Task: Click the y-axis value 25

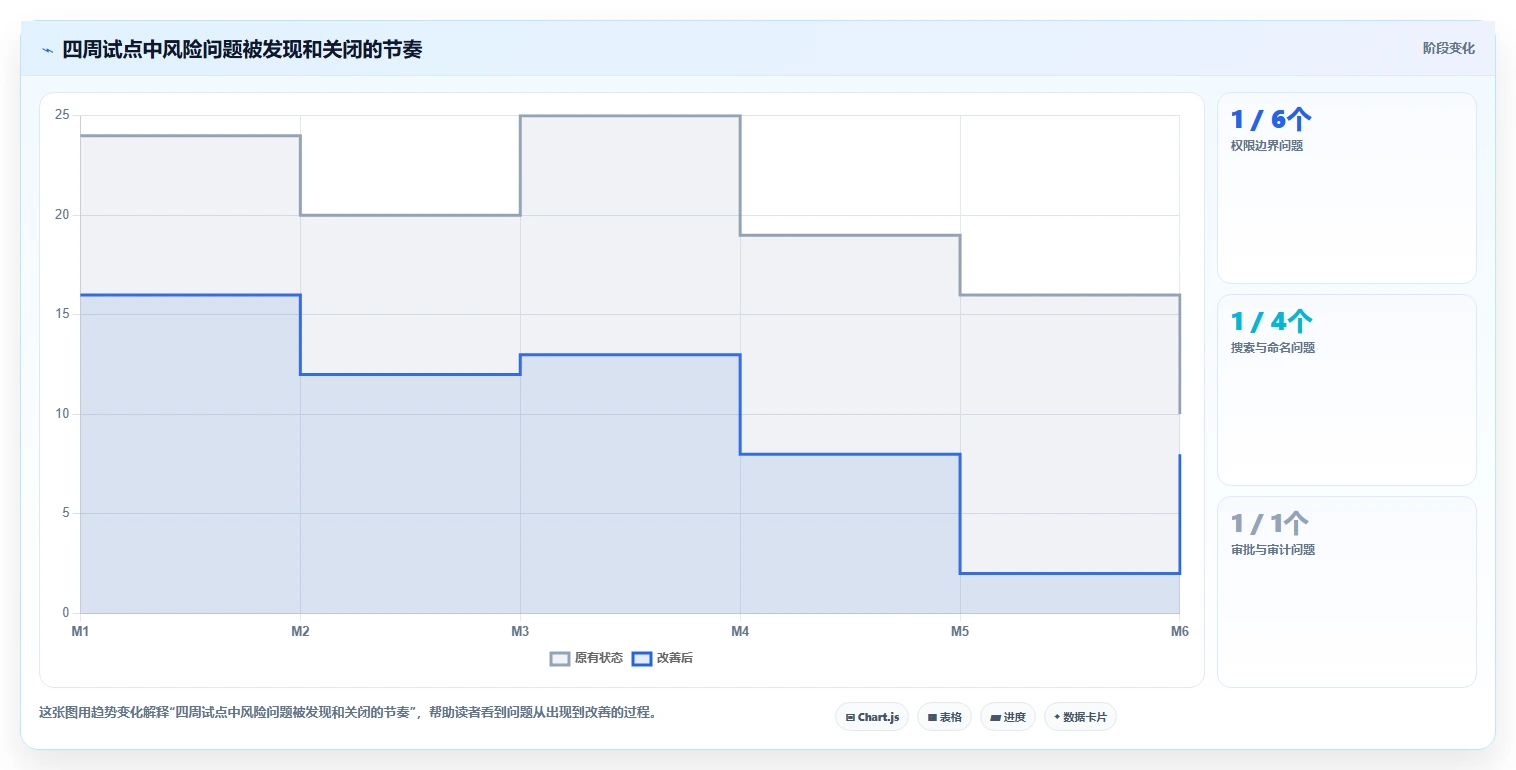Action: [62, 115]
